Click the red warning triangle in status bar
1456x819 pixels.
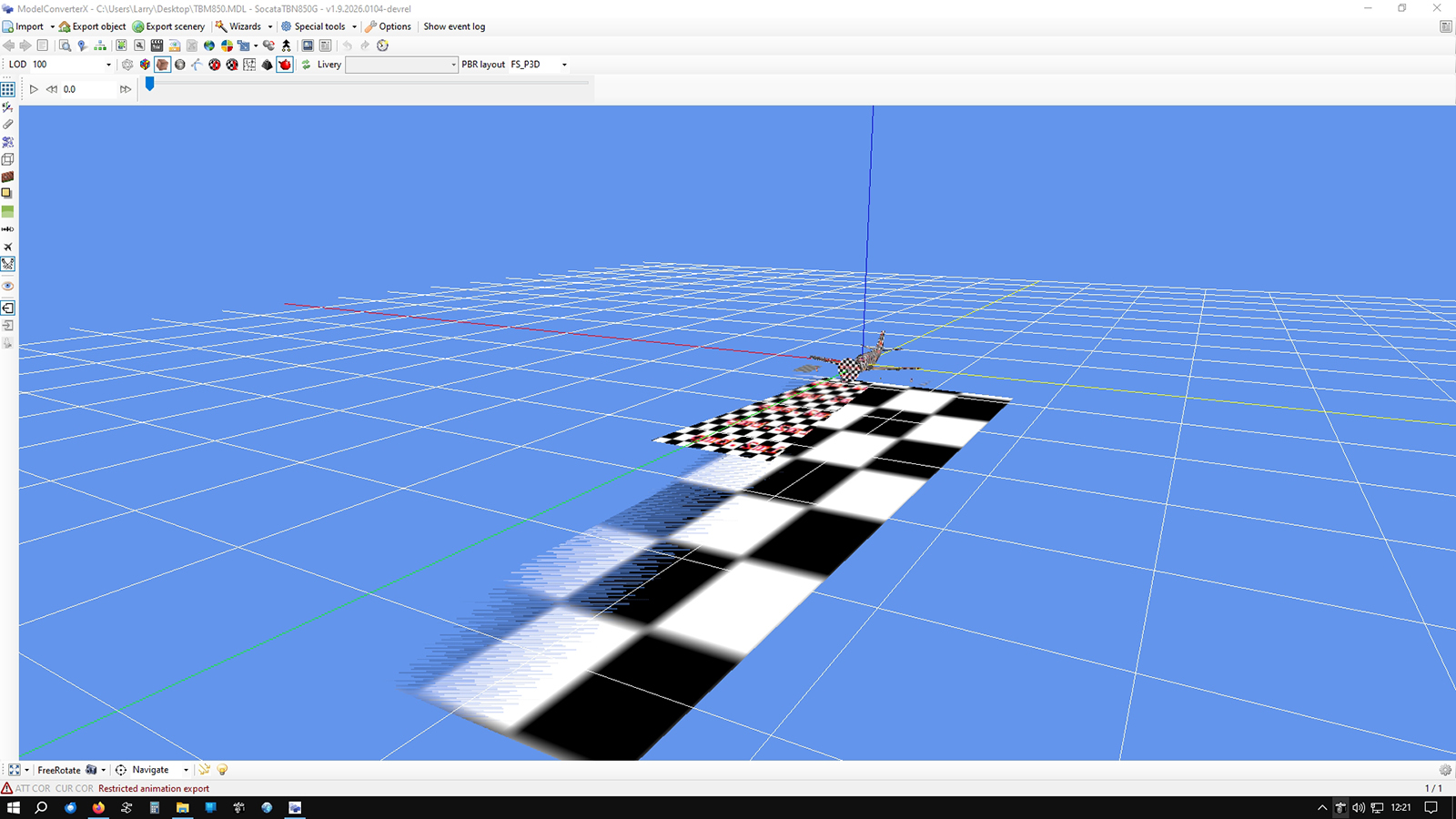tap(7, 788)
